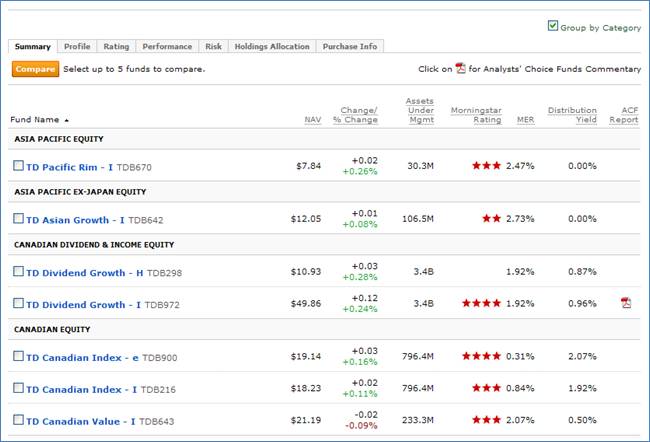The width and height of the screenshot is (650, 442).
Task: Open the Holdings Allocation tab
Action: point(272,46)
